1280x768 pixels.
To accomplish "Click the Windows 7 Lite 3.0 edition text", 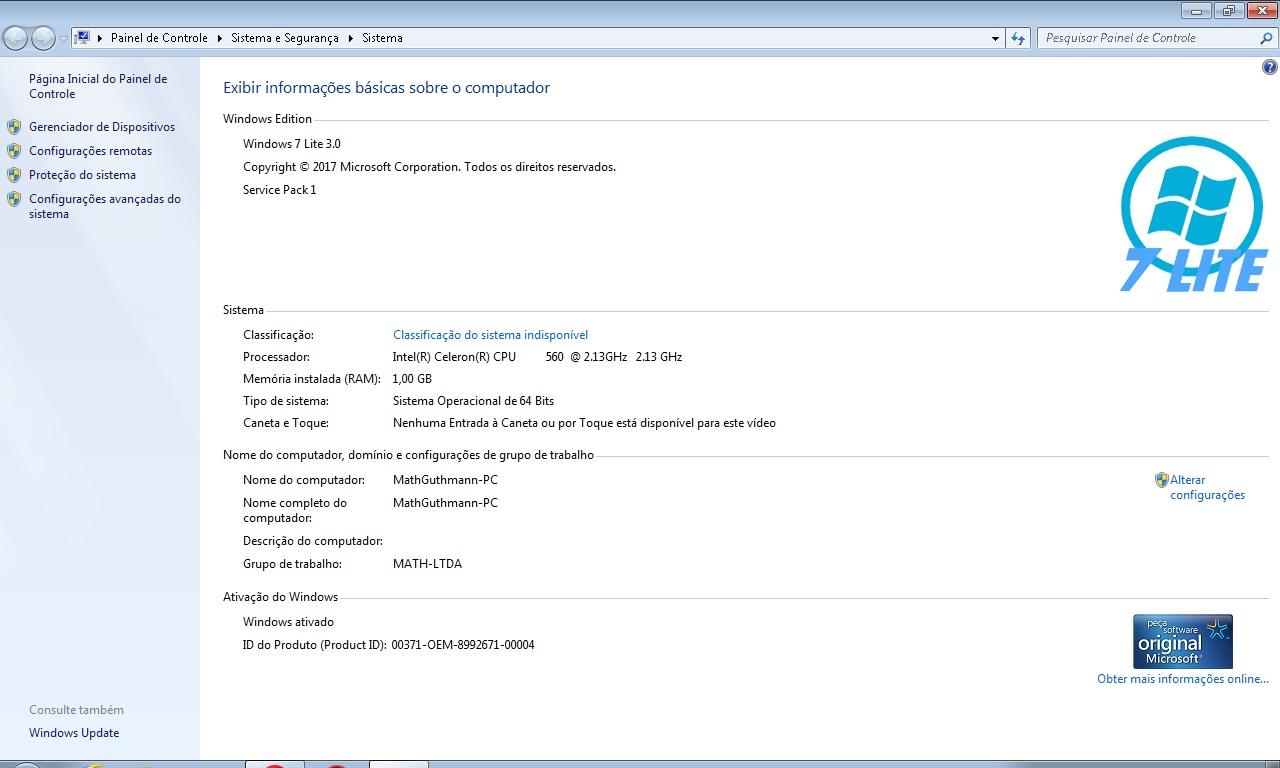I will click(x=292, y=144).
